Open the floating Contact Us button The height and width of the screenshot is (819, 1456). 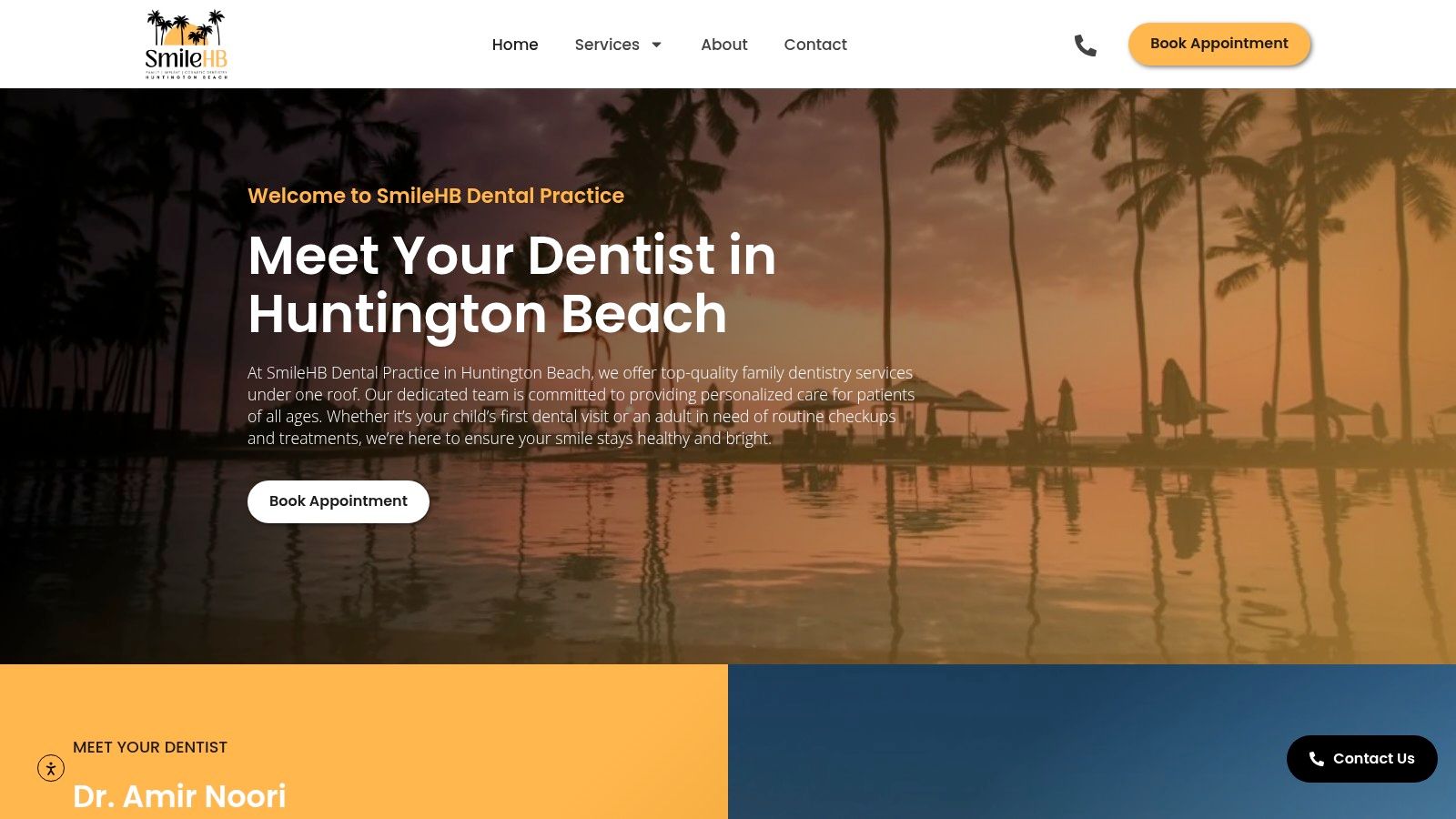click(1362, 759)
